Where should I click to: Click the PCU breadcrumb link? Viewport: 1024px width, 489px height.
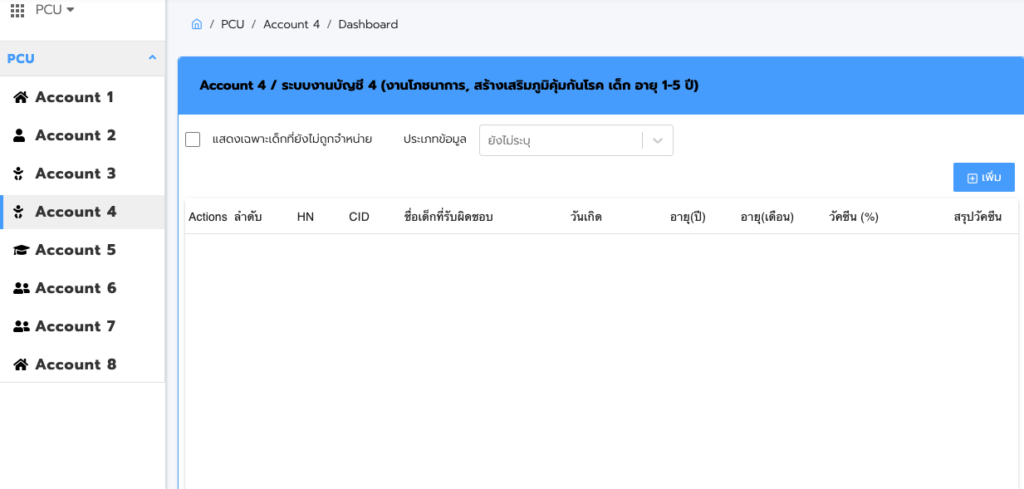tap(232, 24)
